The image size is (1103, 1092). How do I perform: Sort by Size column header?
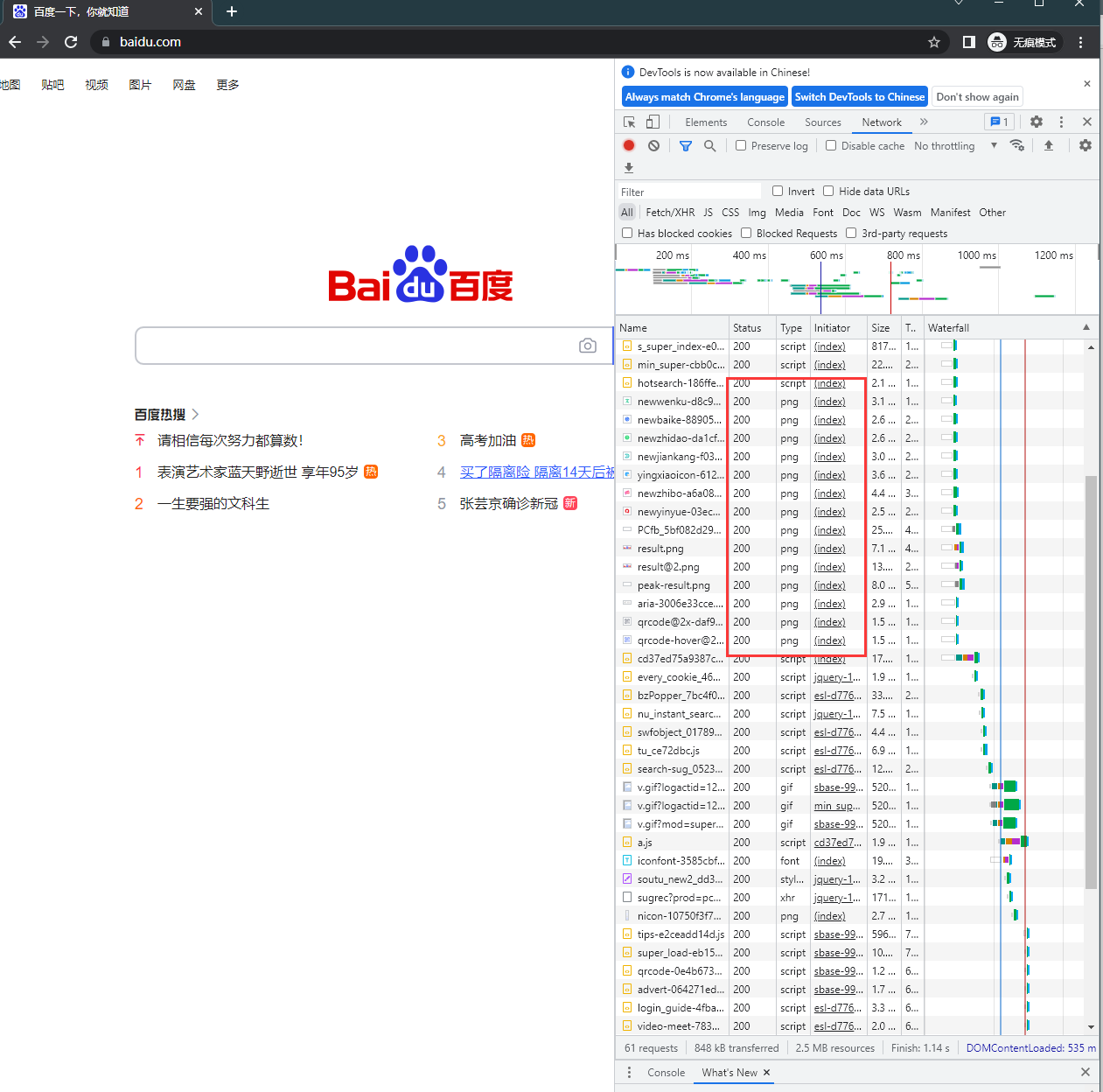point(883,328)
